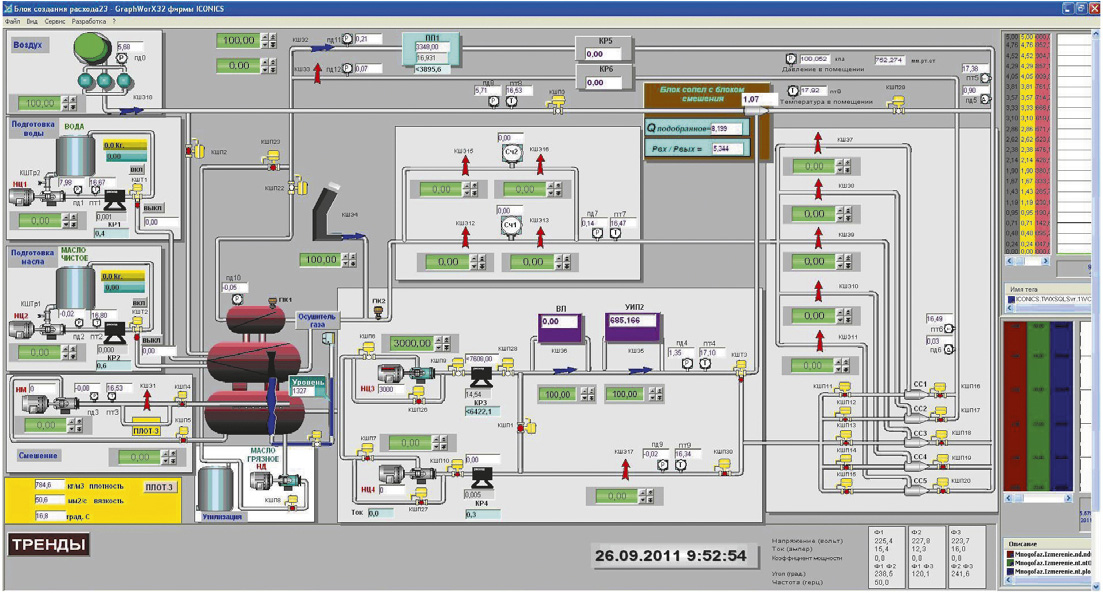The height and width of the screenshot is (593, 1103).
Task: Click the Утилизация label button
Action: pyautogui.click(x=222, y=516)
